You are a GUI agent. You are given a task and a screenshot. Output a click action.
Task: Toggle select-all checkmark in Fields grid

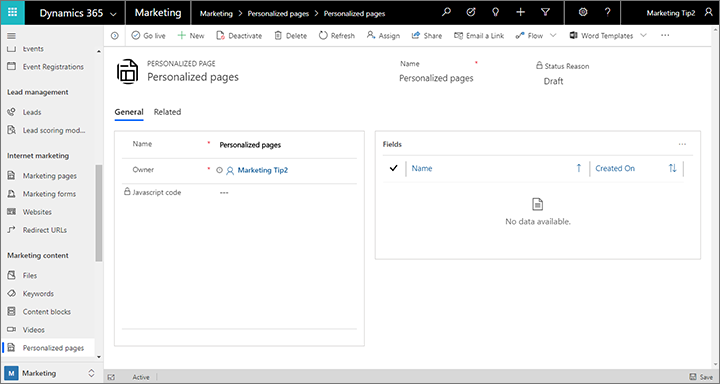click(x=393, y=169)
